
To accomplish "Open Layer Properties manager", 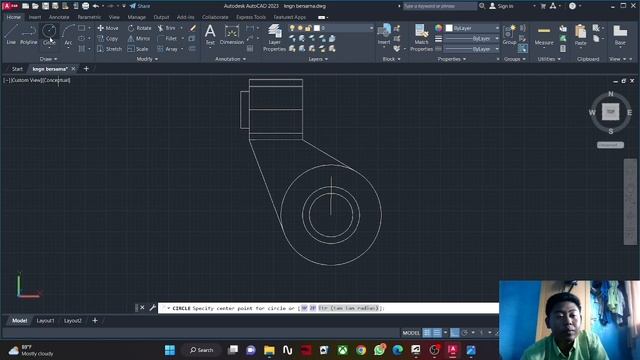I will [x=274, y=38].
